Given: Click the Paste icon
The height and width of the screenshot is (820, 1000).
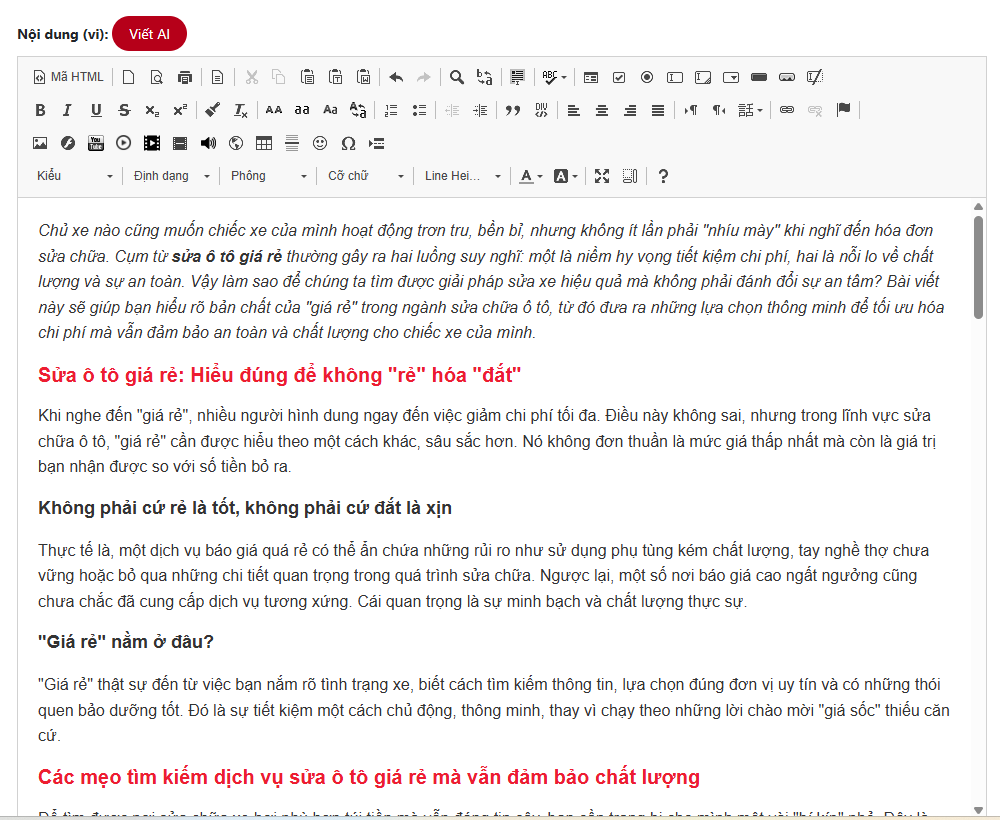Looking at the screenshot, I should pyautogui.click(x=307, y=77).
